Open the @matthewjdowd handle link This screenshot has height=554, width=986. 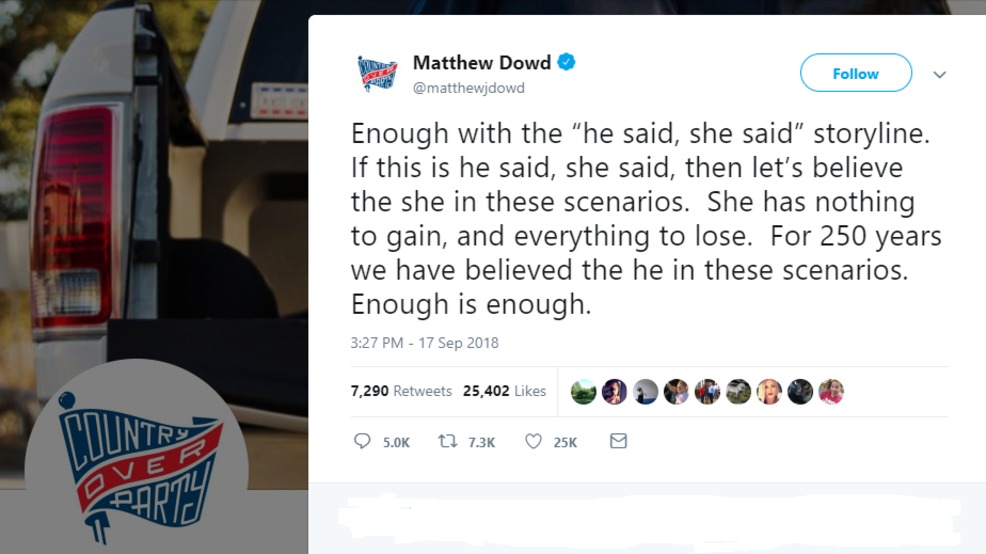pyautogui.click(x=468, y=88)
